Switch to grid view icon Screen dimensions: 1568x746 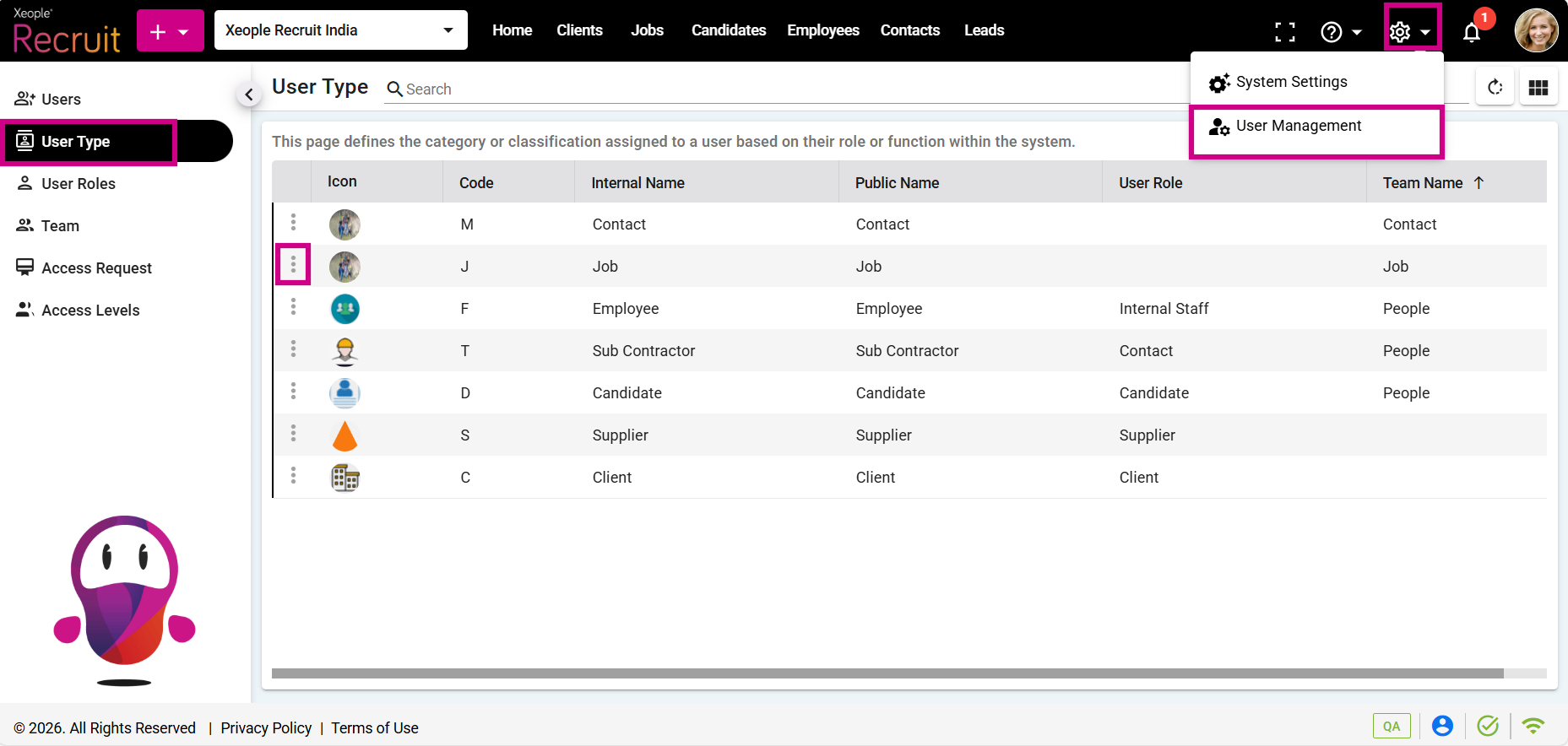[1538, 88]
